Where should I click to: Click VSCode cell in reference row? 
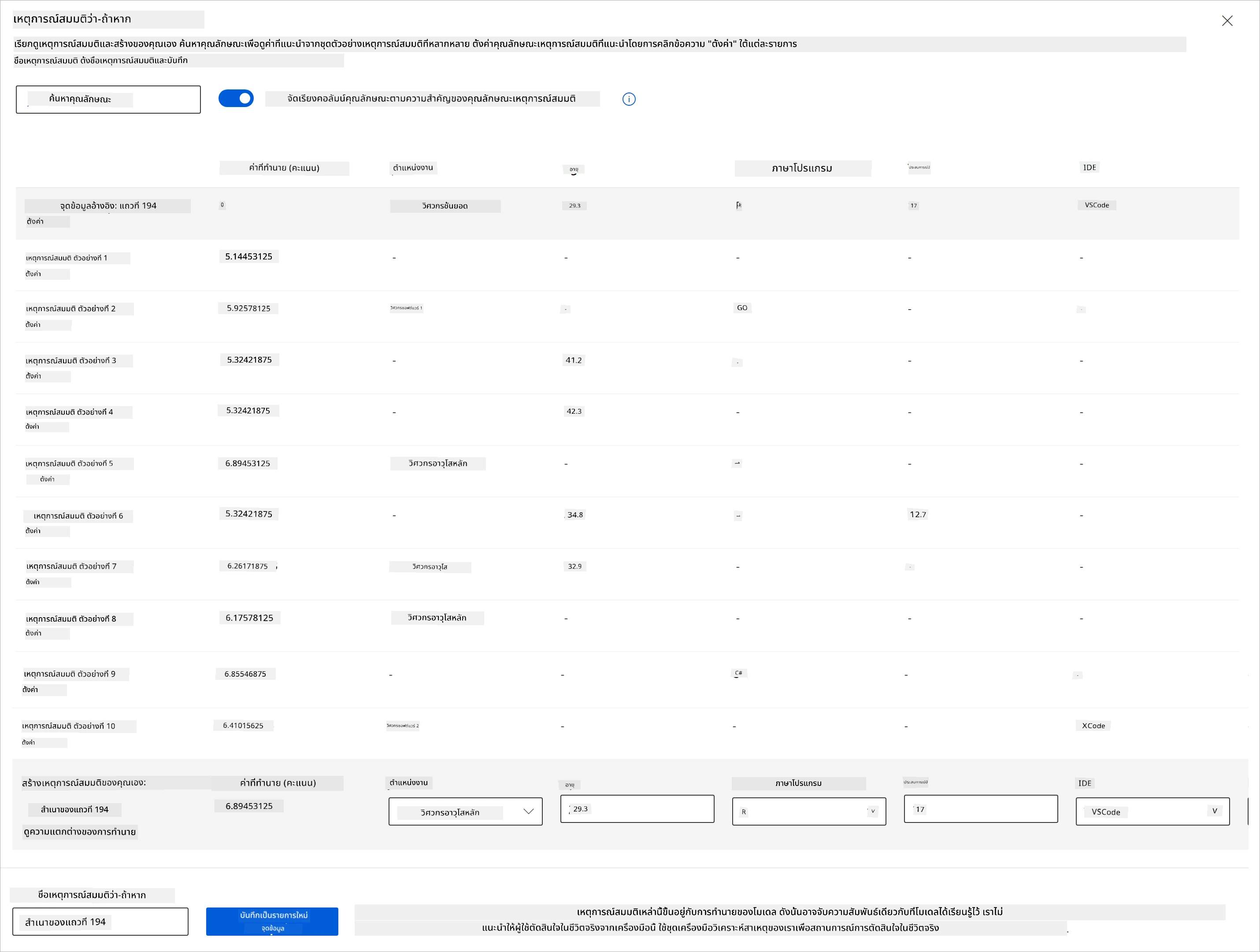click(1097, 205)
